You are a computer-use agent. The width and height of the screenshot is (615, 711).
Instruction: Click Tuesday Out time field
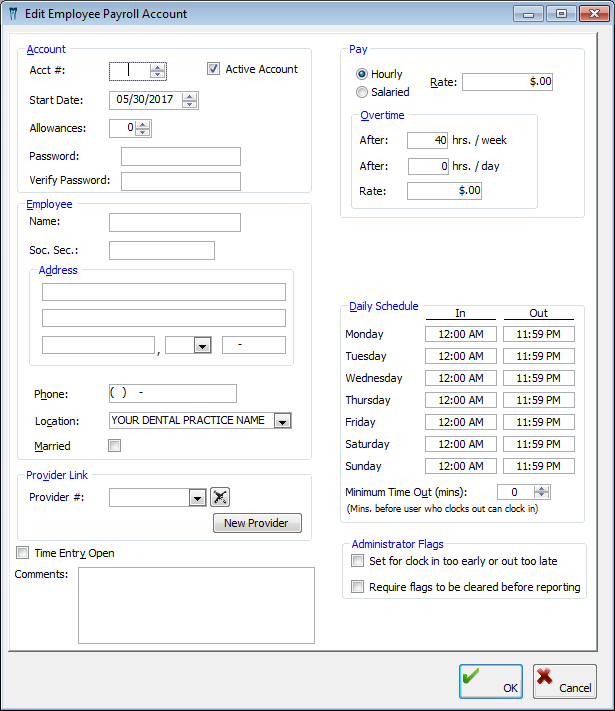pos(539,356)
